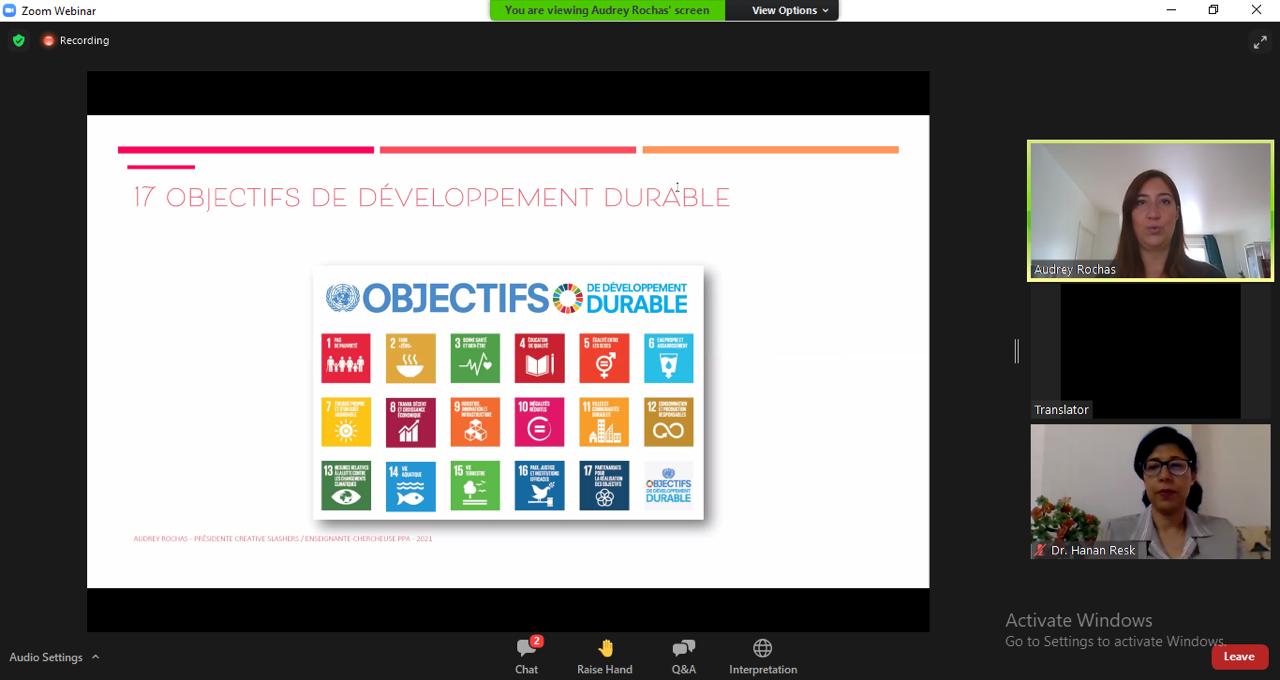Restore down the Zoom window
Viewport: 1280px width, 680px height.
click(1213, 10)
